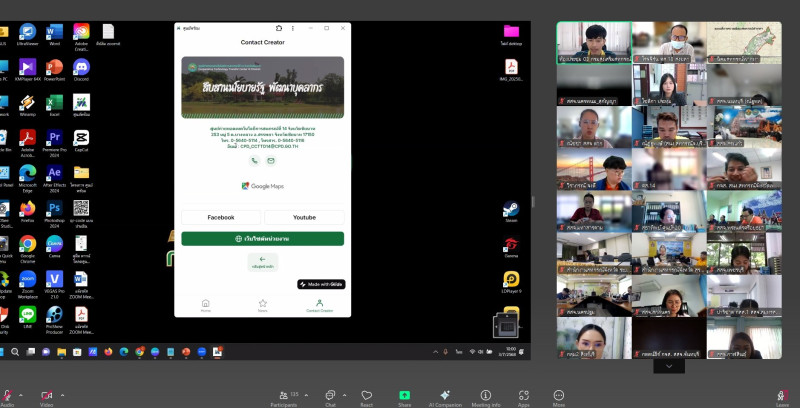The height and width of the screenshot is (408, 800).
Task: Open VEGAS Pro 21.0 desktop shortcut
Action: [x=55, y=284]
